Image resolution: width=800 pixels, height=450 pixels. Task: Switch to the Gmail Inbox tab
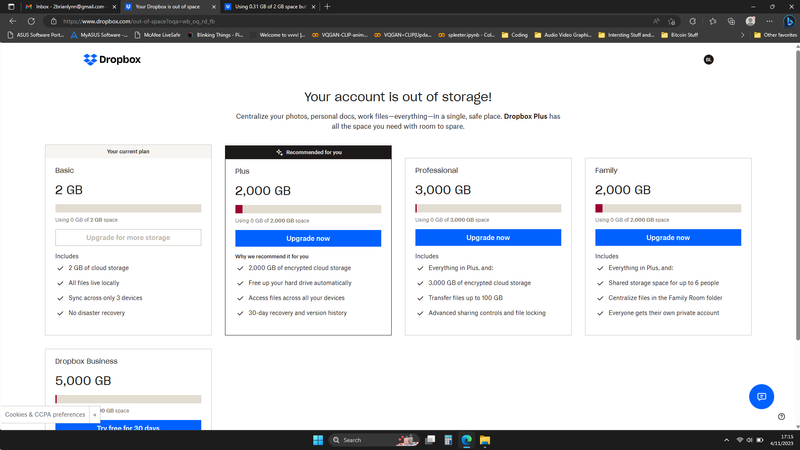point(60,6)
